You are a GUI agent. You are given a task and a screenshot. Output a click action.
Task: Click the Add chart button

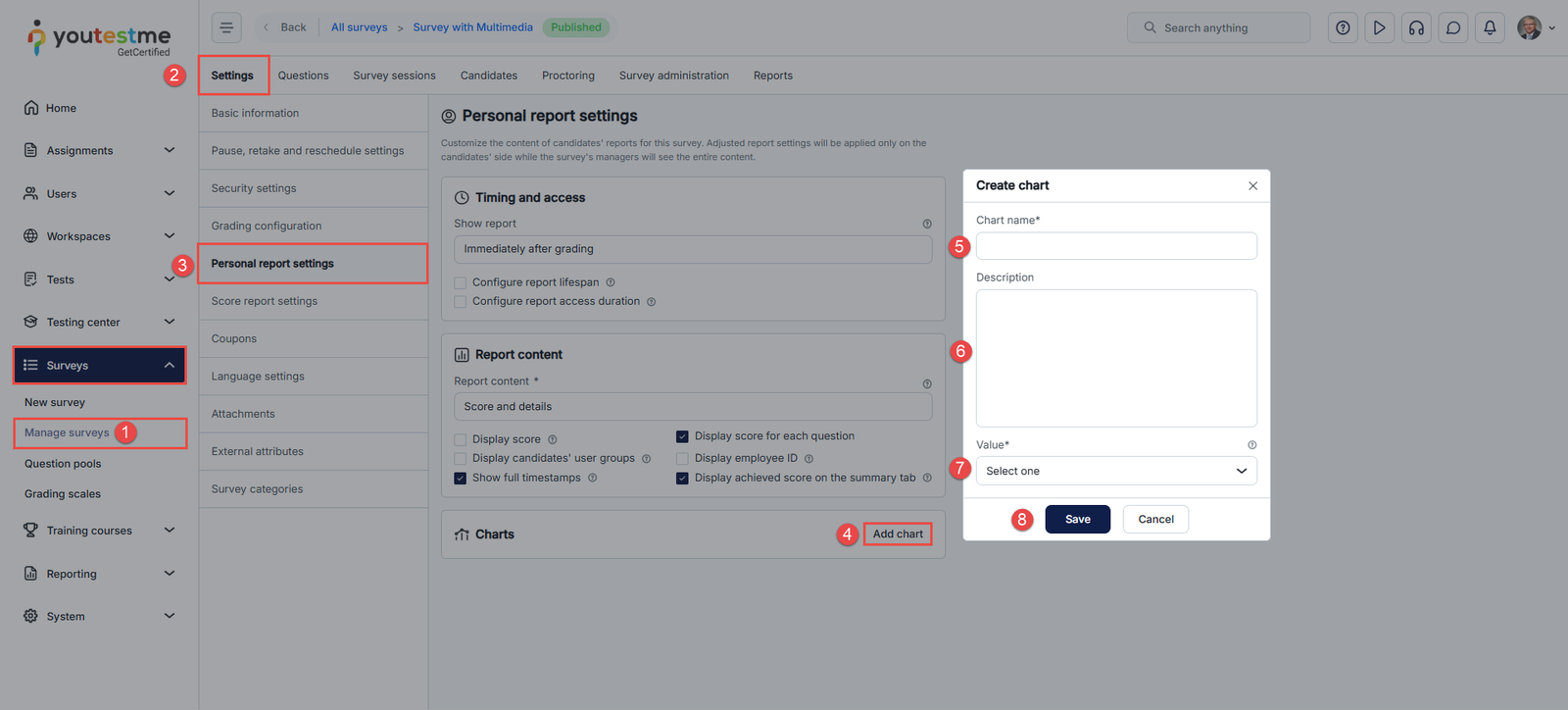898,534
